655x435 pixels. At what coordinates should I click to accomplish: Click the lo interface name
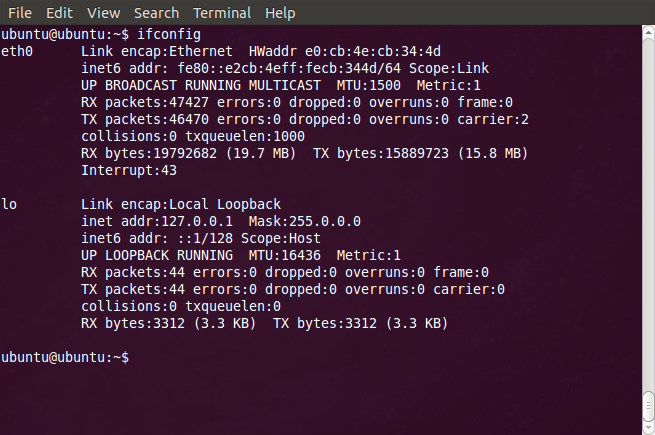pyautogui.click(x=9, y=204)
